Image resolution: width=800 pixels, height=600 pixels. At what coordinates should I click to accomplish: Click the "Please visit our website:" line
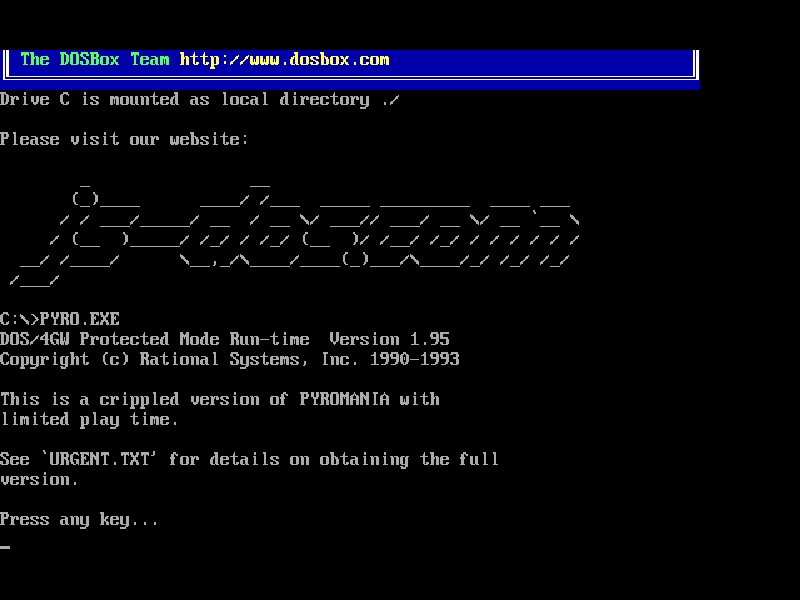coord(124,139)
